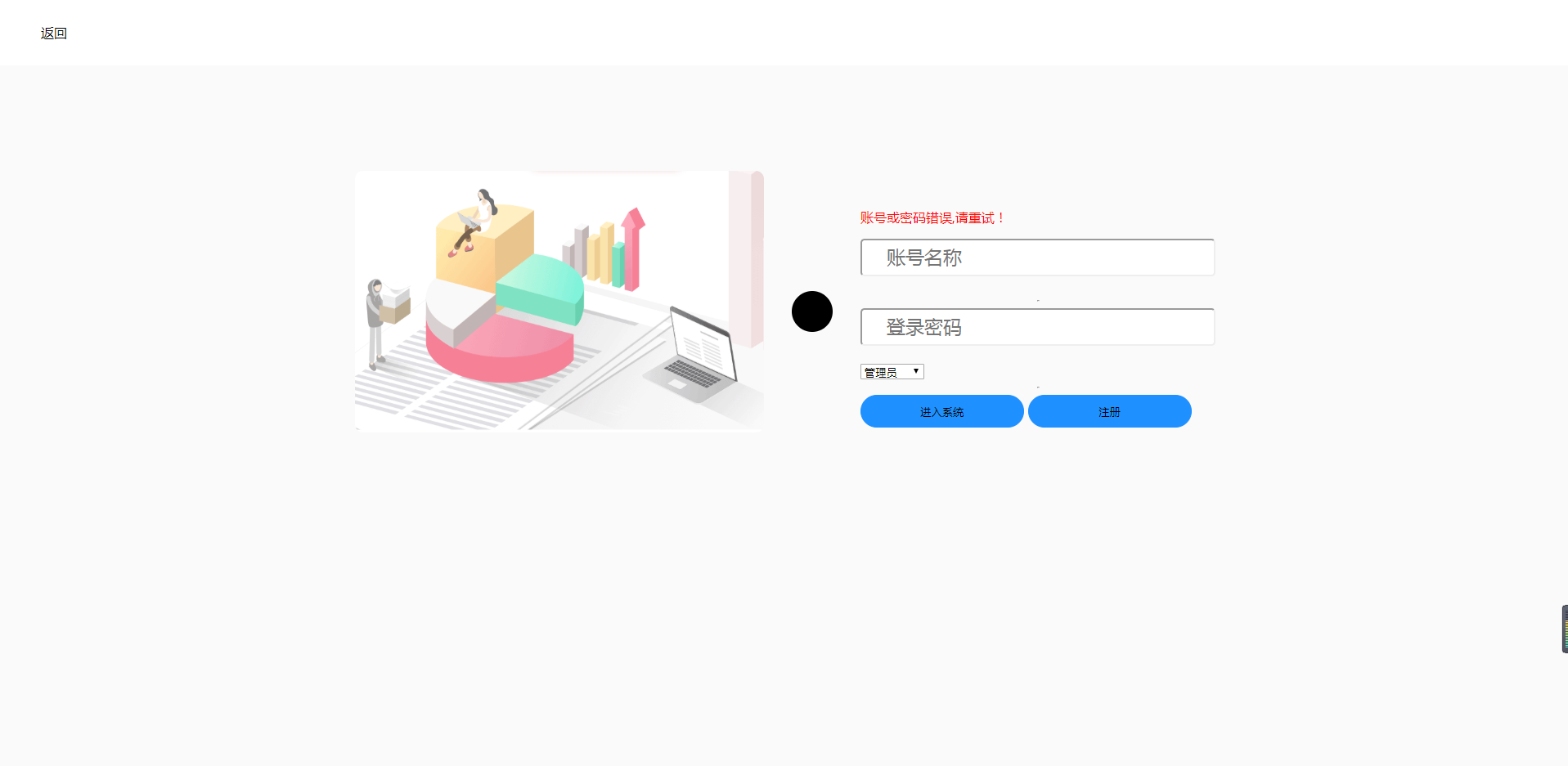Open the 管理员 role dropdown
This screenshot has height=766, width=1568.
click(x=892, y=372)
